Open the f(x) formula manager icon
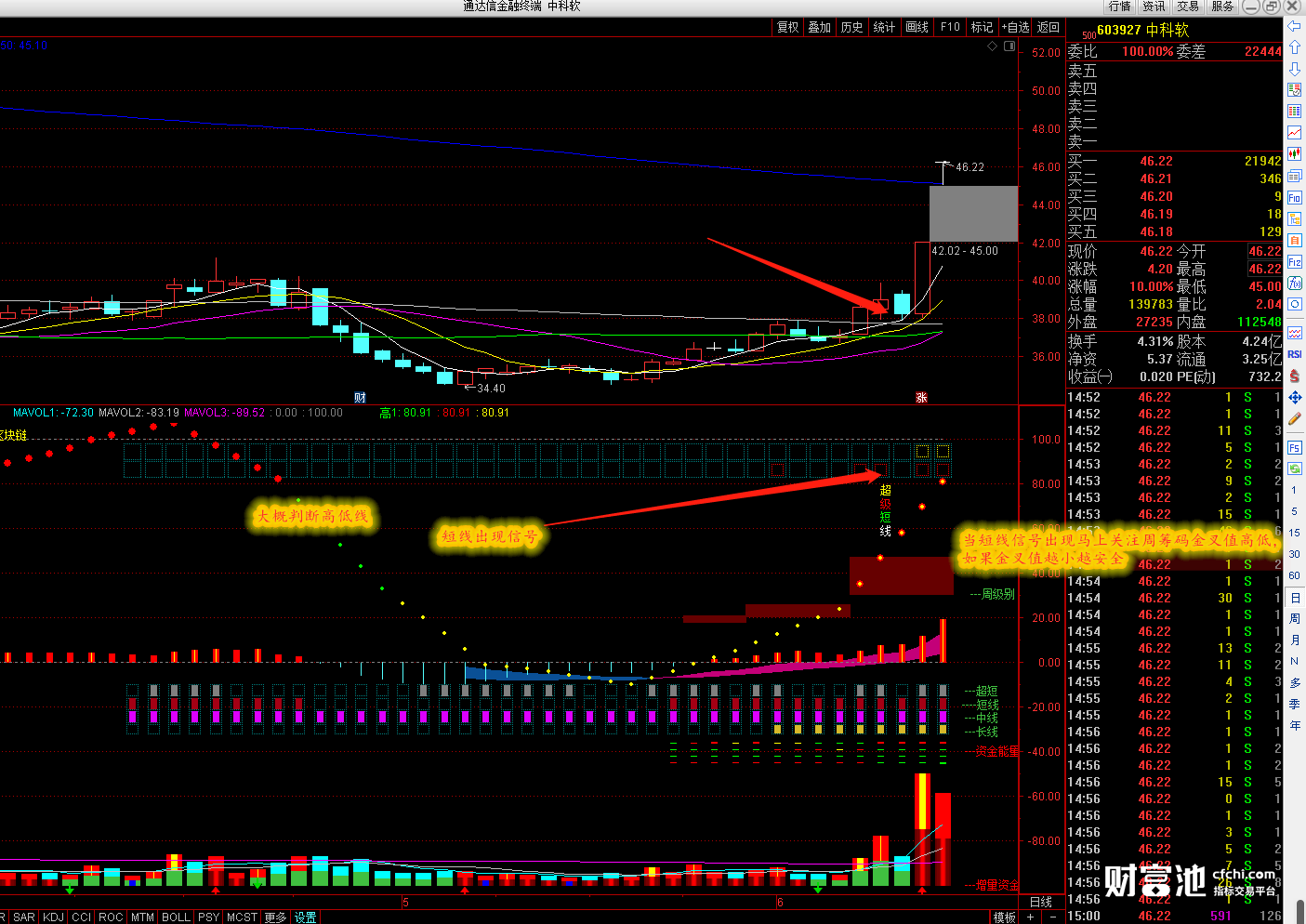This screenshot has width=1306, height=924. tap(1294, 284)
